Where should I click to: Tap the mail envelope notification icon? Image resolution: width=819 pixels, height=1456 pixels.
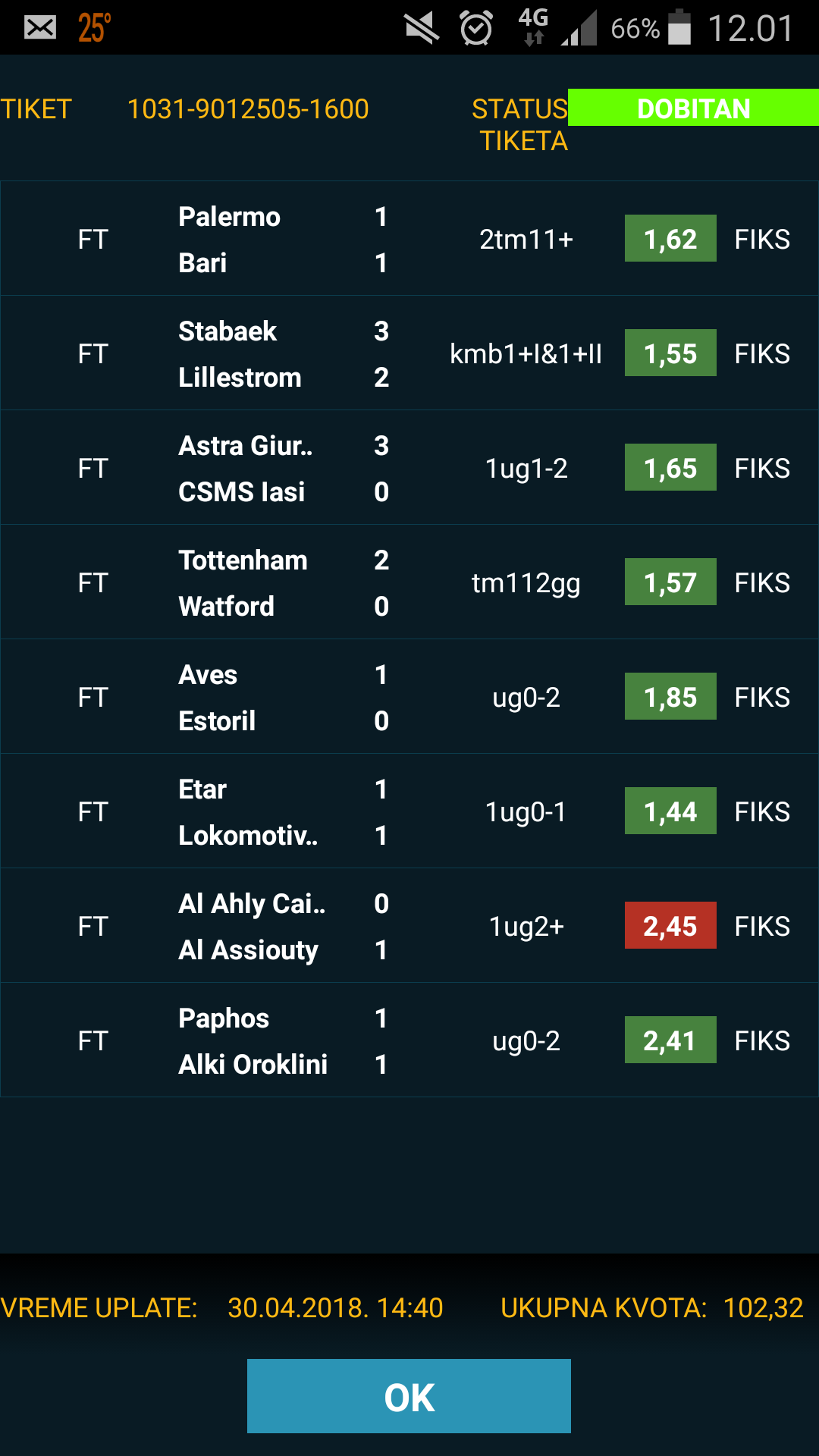(39, 28)
